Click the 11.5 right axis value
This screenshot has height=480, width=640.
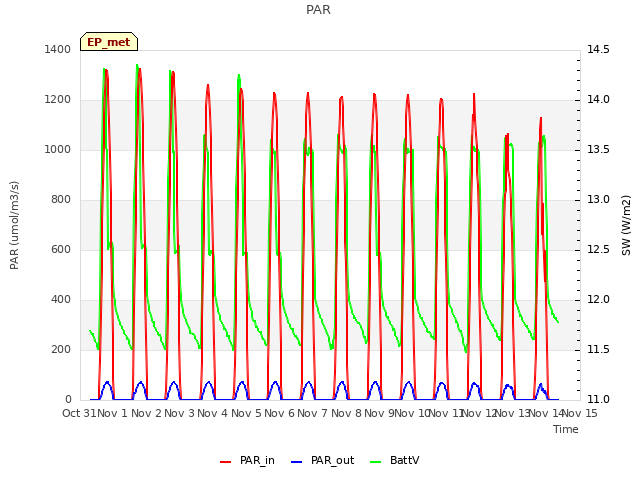(598, 350)
